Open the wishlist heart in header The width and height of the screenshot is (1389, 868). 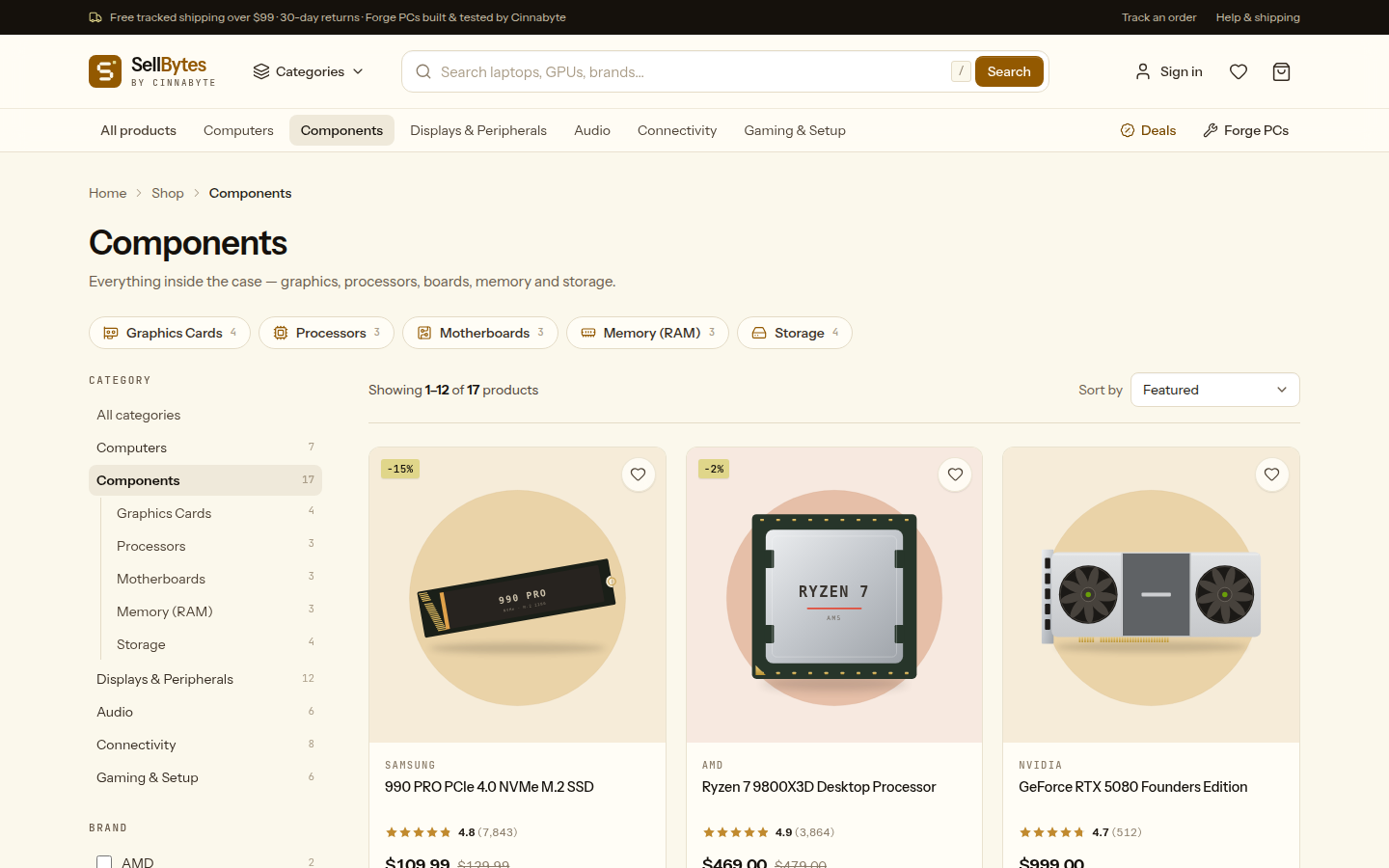tap(1239, 71)
